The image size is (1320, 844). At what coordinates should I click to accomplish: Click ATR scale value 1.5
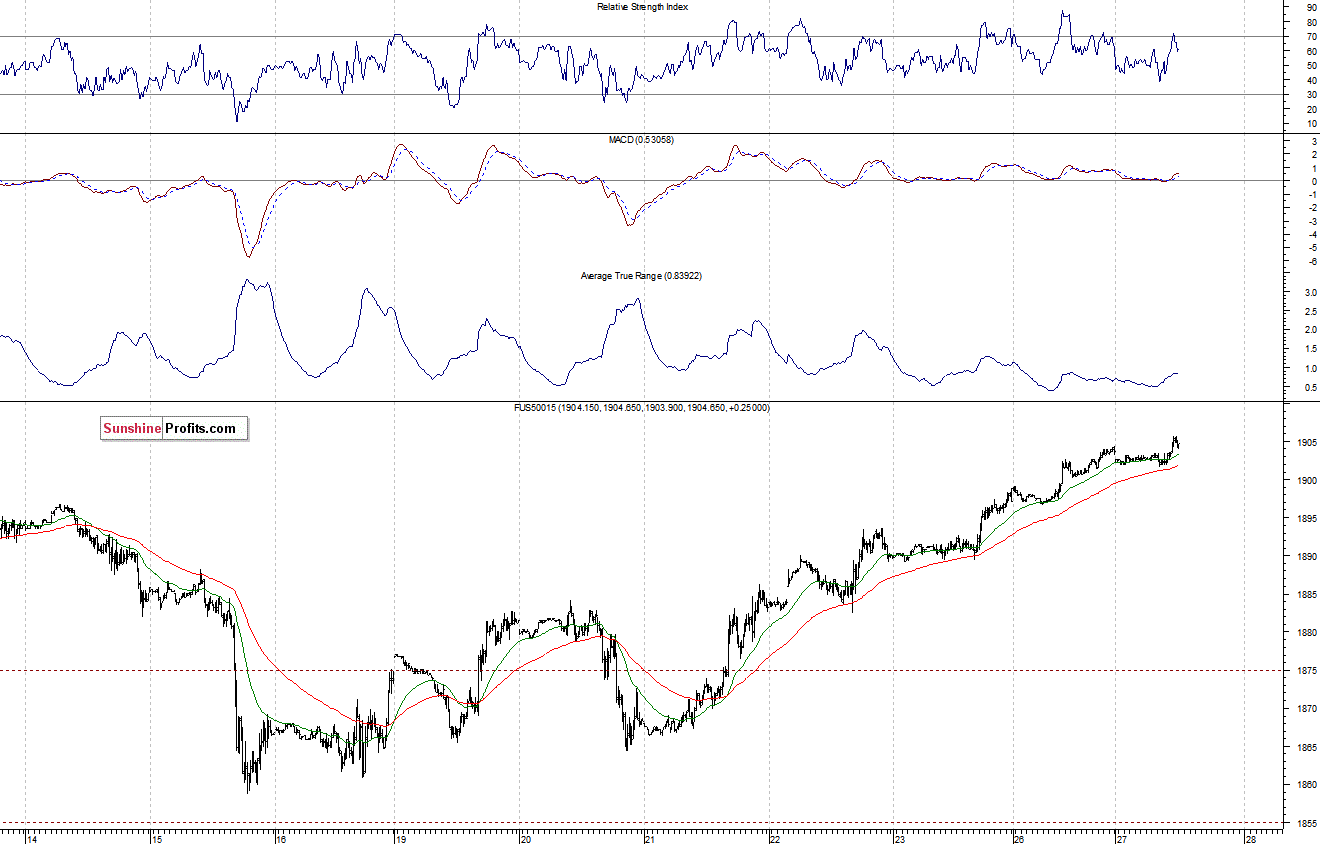pyautogui.click(x=1309, y=349)
